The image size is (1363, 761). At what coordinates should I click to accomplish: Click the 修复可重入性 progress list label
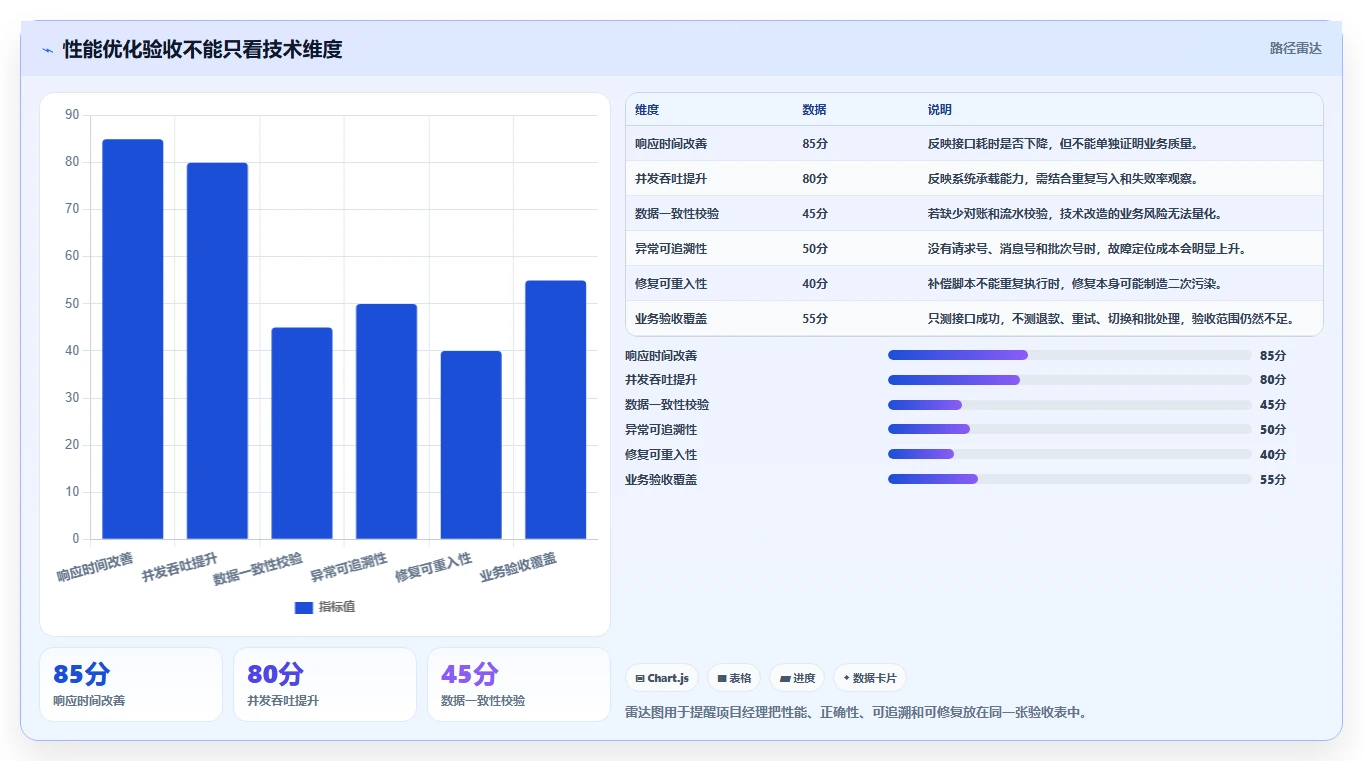coord(661,454)
